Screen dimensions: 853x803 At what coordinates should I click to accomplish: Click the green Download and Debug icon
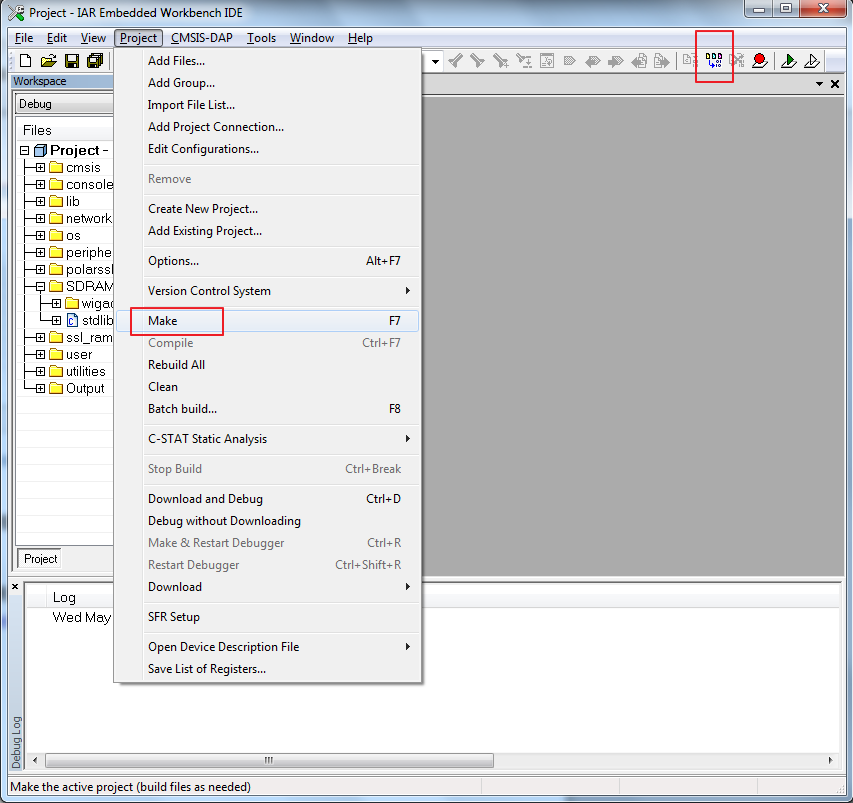tap(788, 60)
